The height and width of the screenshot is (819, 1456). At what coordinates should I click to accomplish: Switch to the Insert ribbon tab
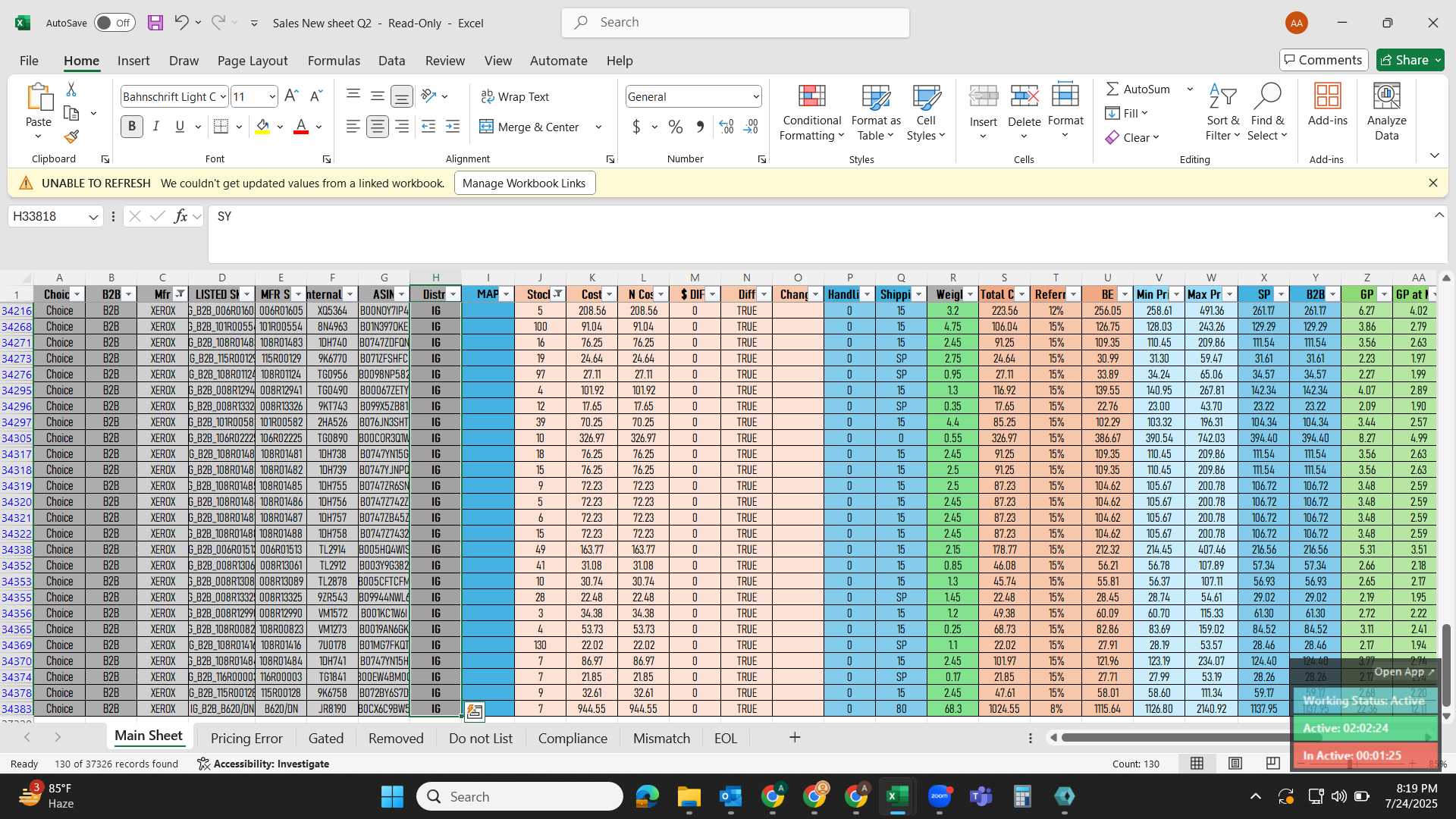(133, 61)
